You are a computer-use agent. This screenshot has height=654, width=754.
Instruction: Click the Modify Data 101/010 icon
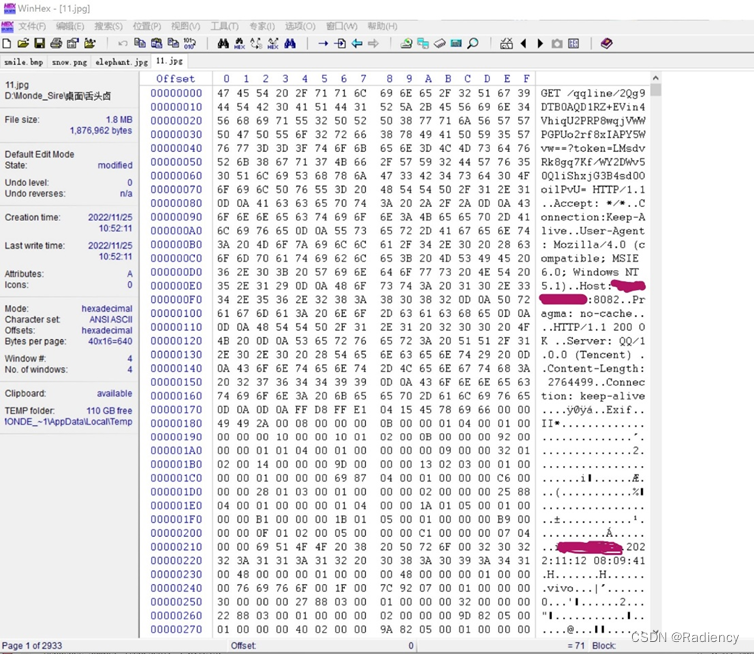pos(190,44)
